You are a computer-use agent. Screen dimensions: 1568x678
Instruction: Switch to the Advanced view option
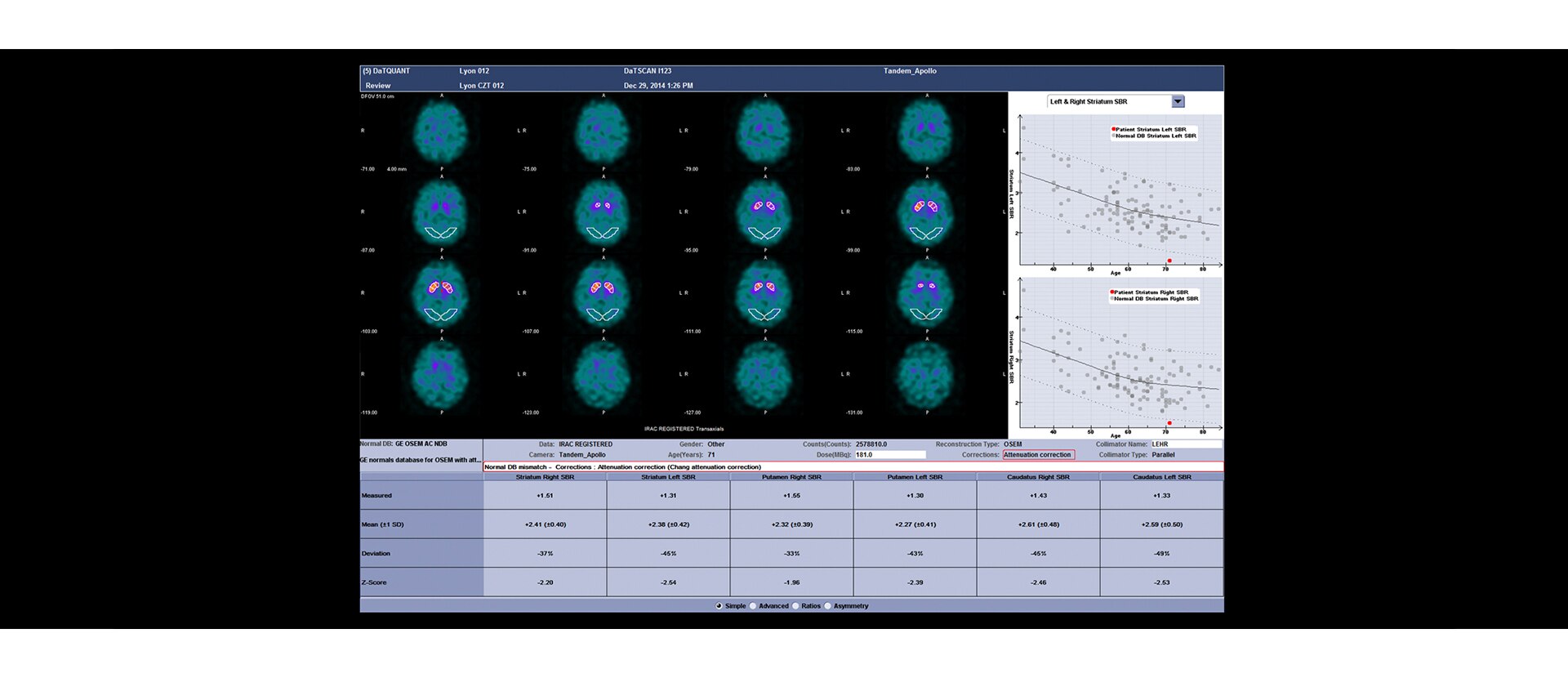click(x=753, y=606)
